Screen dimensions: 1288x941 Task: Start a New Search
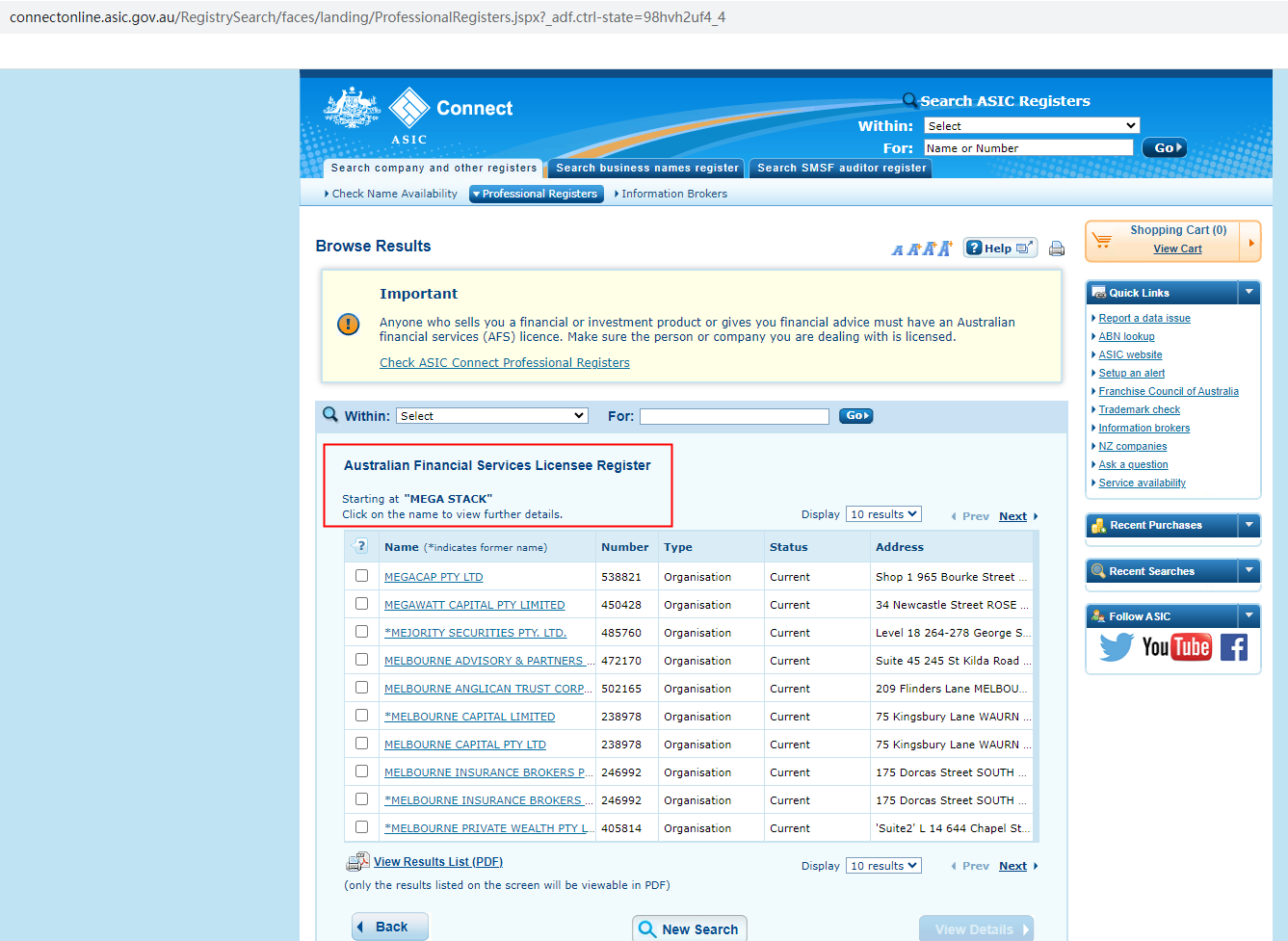coord(690,928)
